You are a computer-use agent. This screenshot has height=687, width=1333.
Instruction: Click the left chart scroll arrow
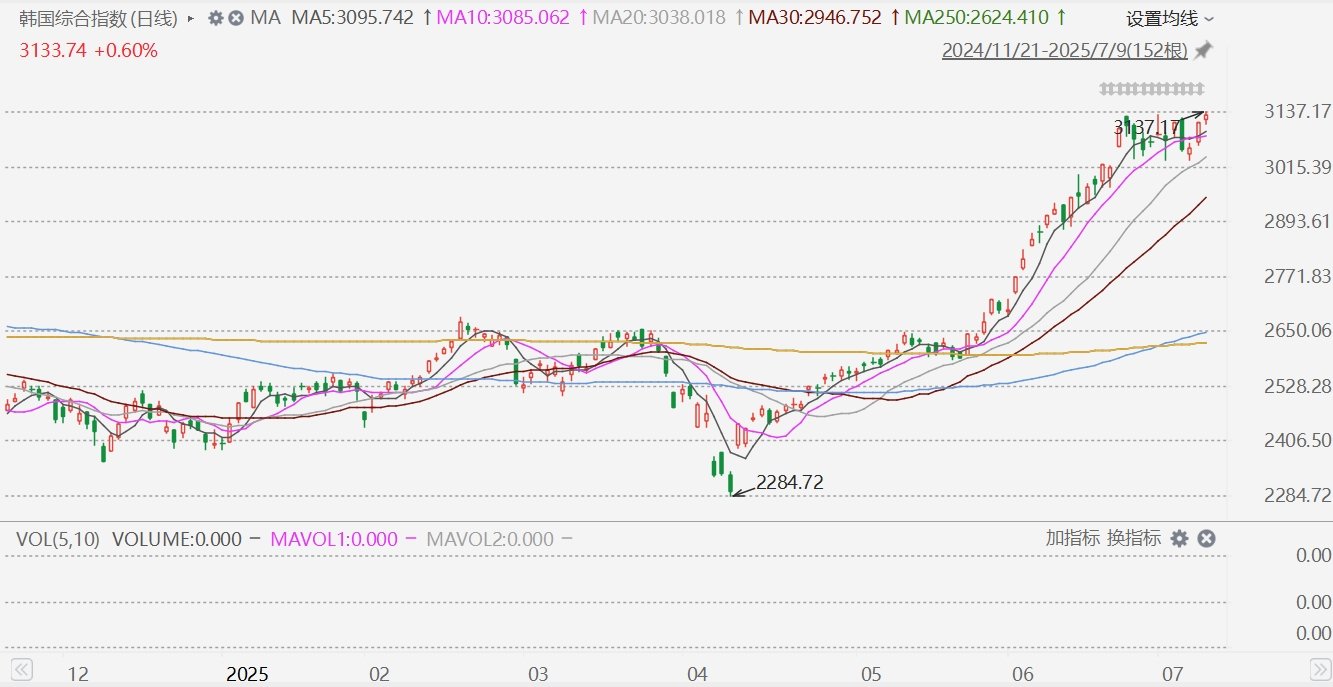point(20,667)
